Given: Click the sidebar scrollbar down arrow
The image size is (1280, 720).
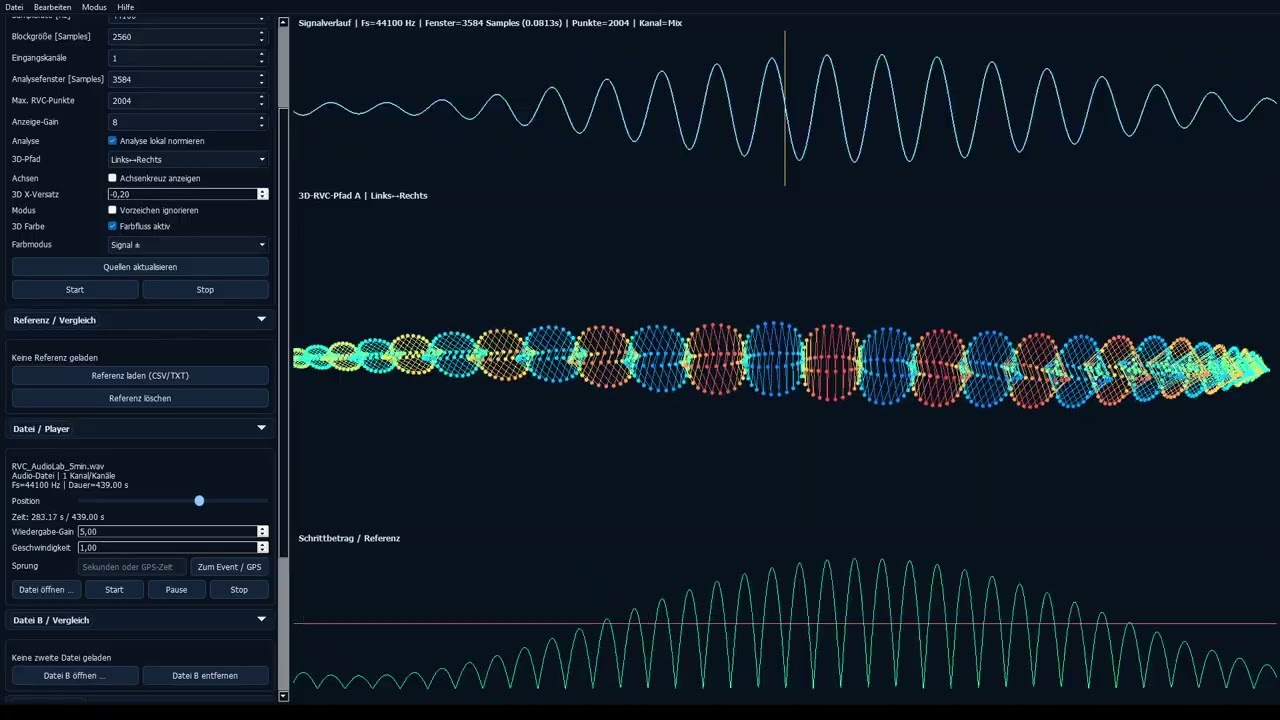Looking at the screenshot, I should (283, 696).
